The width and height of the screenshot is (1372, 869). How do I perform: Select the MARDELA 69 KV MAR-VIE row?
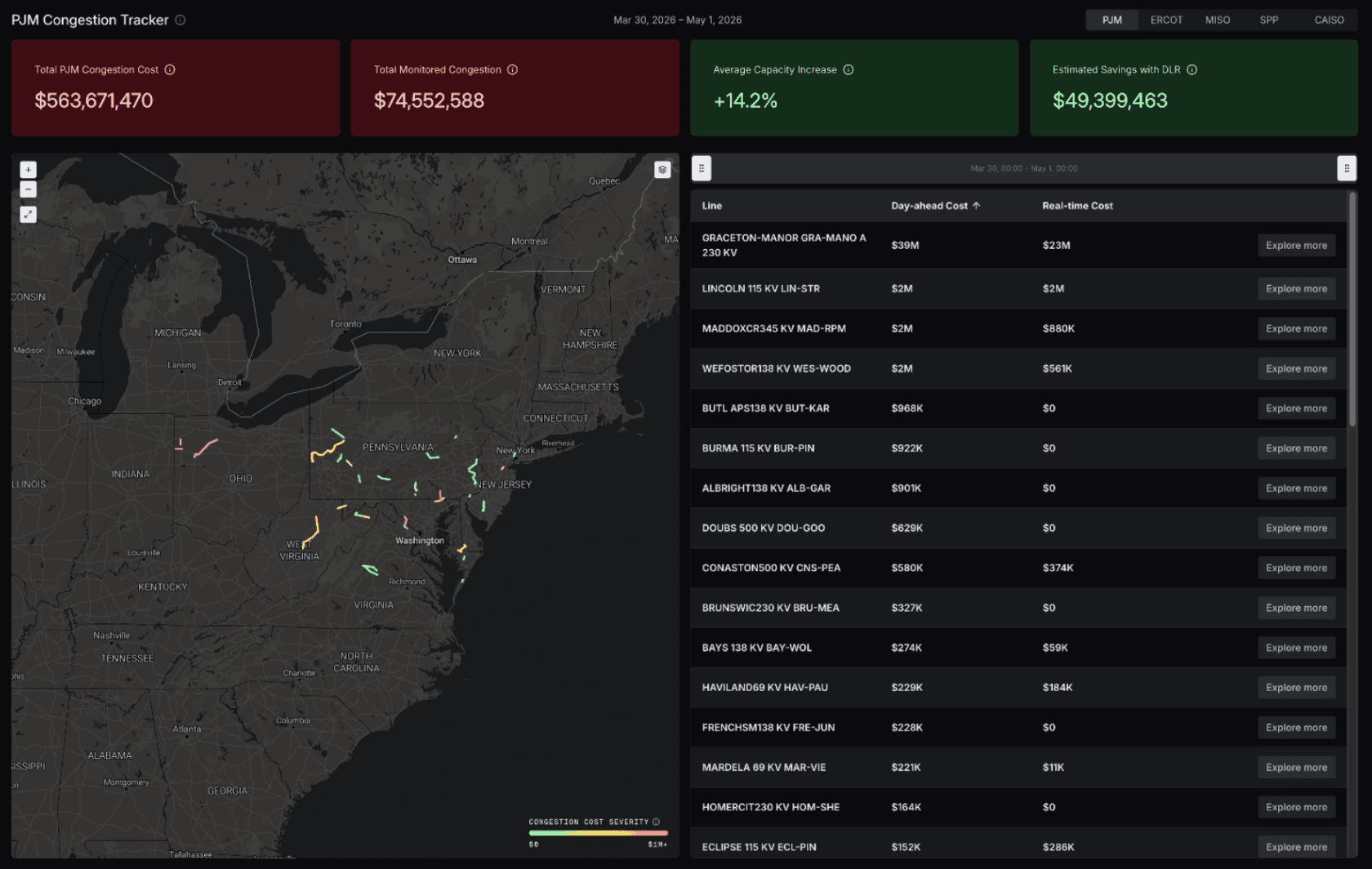pyautogui.click(x=1018, y=768)
